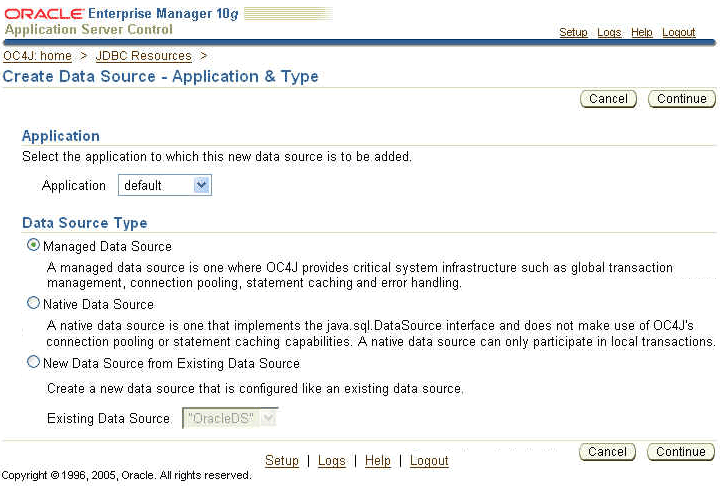Select the Native Data Source radio button
Screen dimensions: 720x490
click(x=33, y=303)
